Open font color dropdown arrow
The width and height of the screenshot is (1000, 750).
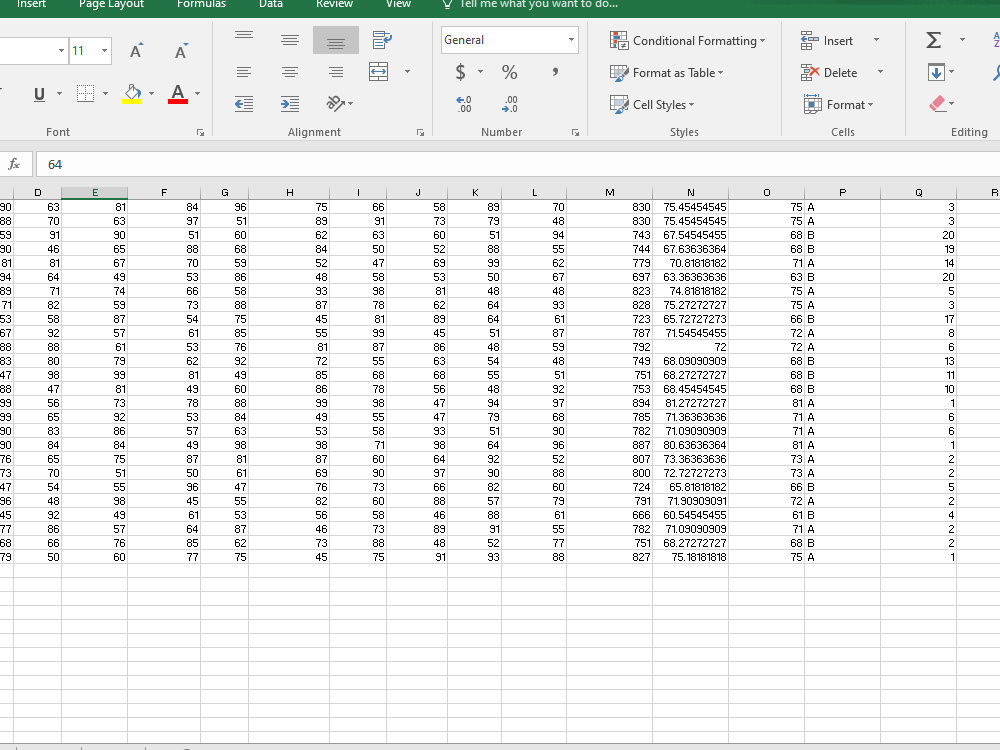coord(198,94)
